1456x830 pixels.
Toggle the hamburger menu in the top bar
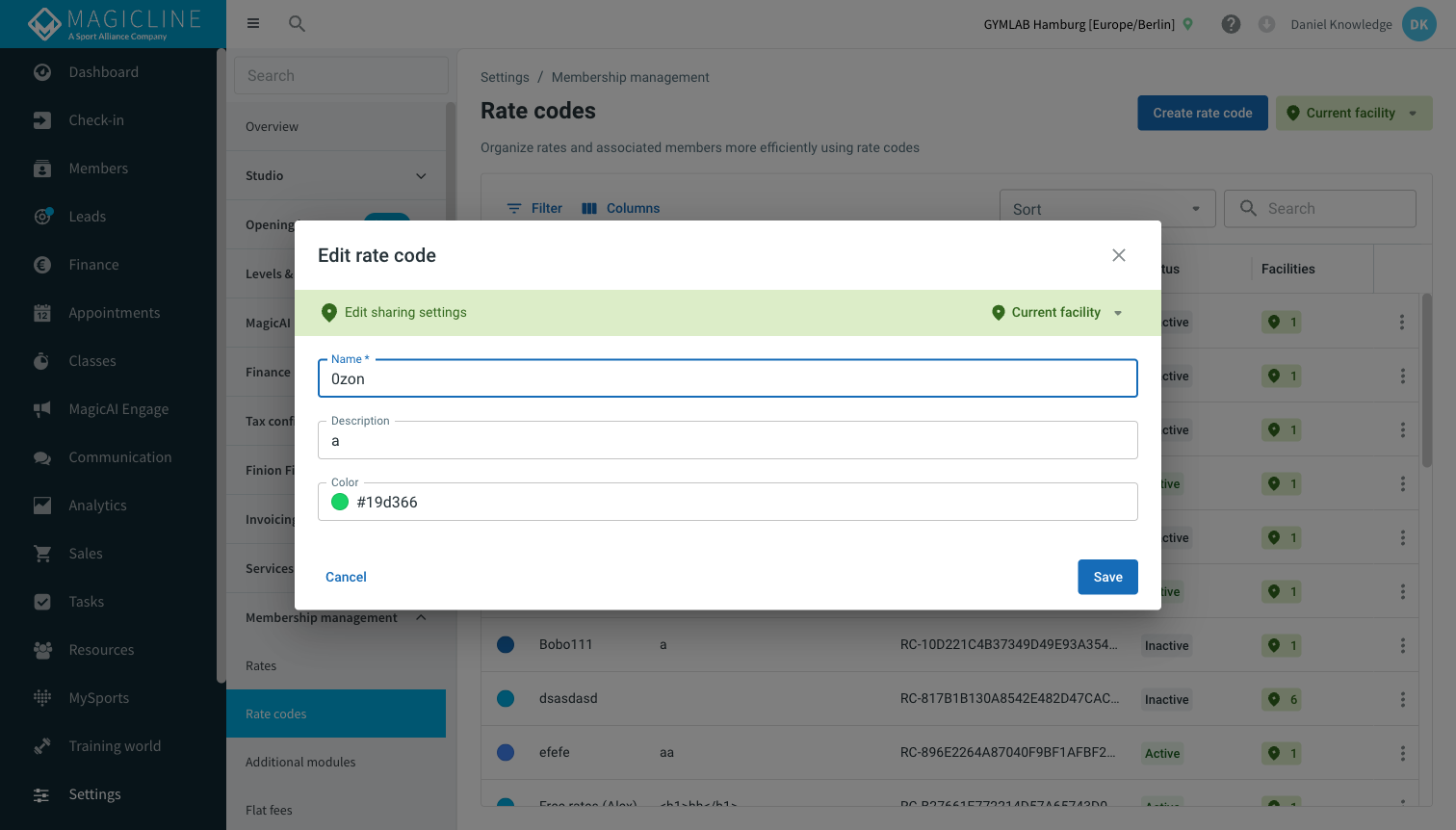point(253,23)
